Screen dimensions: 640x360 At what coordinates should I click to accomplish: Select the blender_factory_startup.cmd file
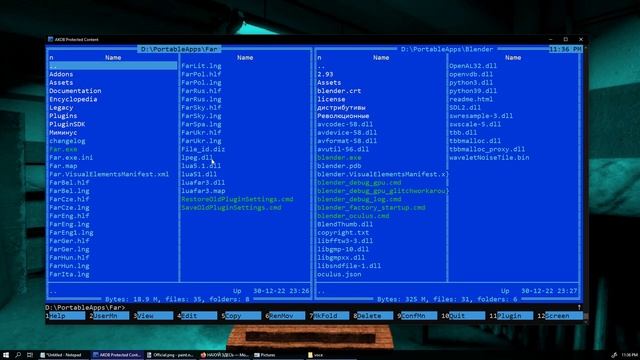coord(371,208)
